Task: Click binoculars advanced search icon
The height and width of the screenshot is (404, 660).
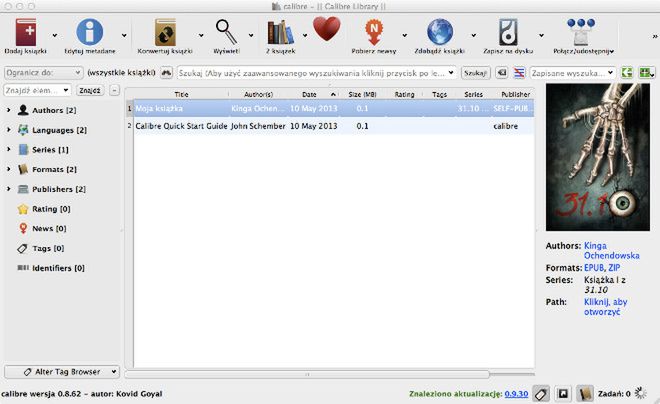Action: click(x=166, y=73)
